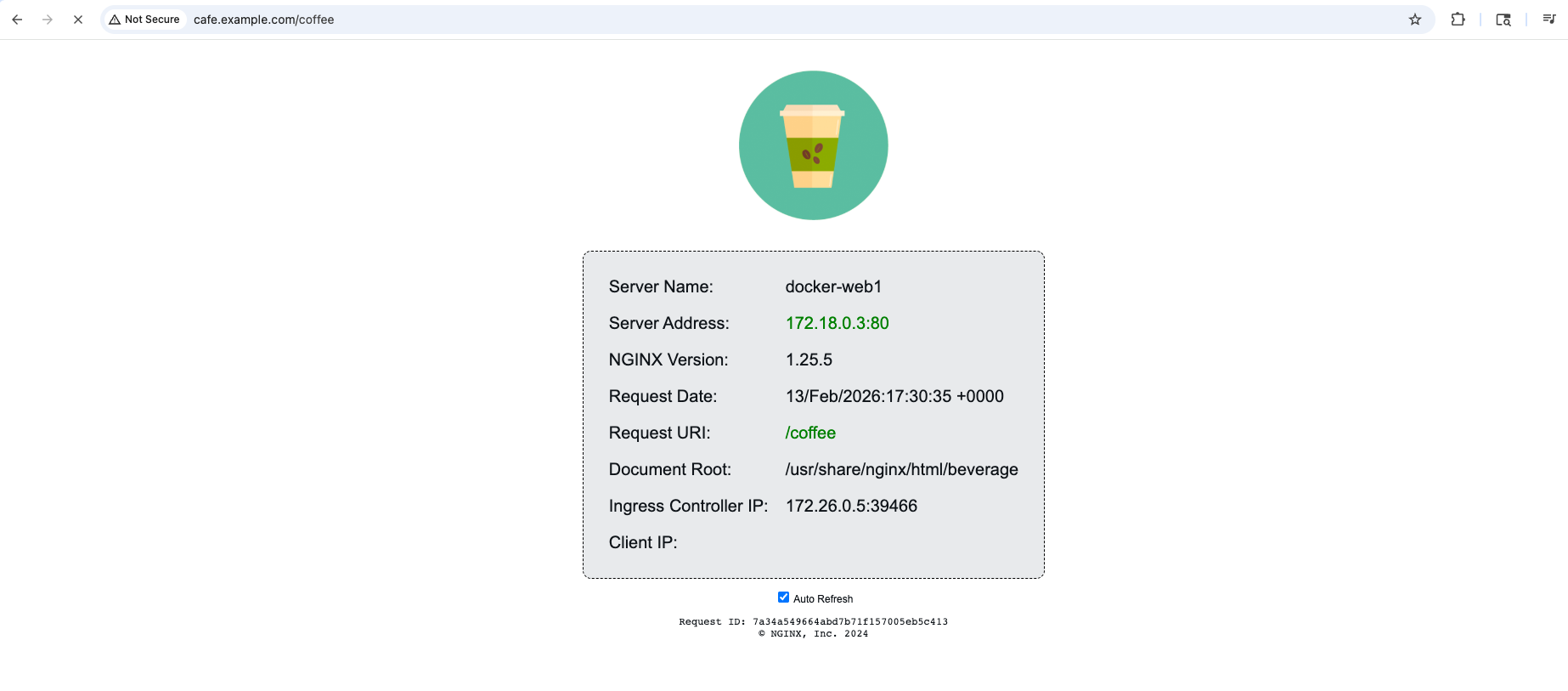Open the Not Secure site info
The height and width of the screenshot is (691, 1568).
[x=144, y=20]
